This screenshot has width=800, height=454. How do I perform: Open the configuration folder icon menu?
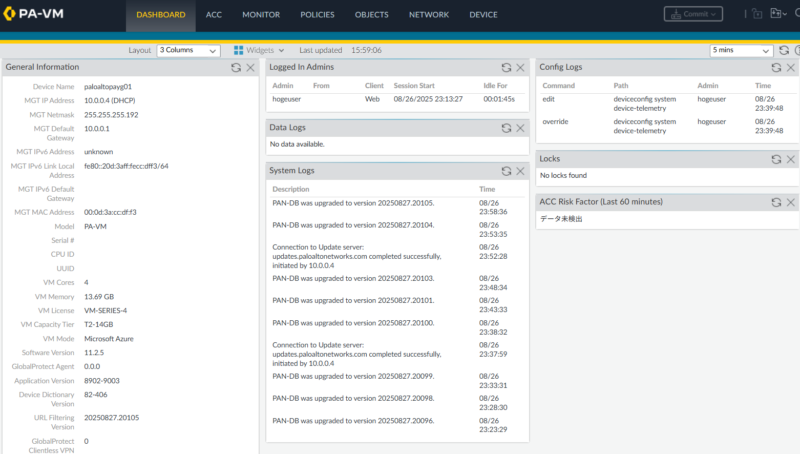[778, 14]
